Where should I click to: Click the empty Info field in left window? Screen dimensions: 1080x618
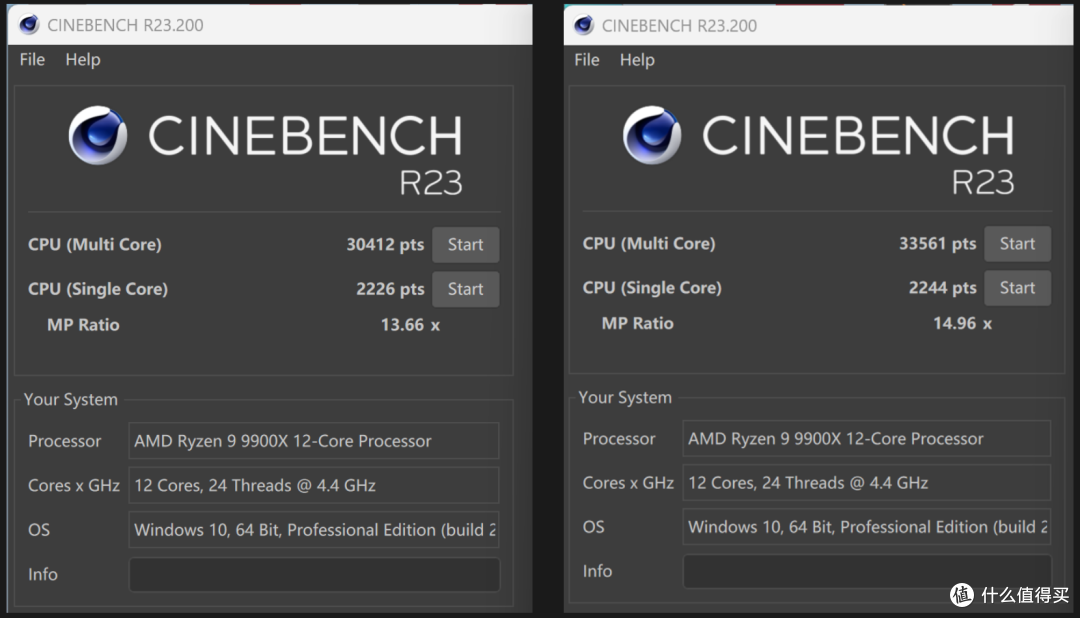tap(314, 574)
